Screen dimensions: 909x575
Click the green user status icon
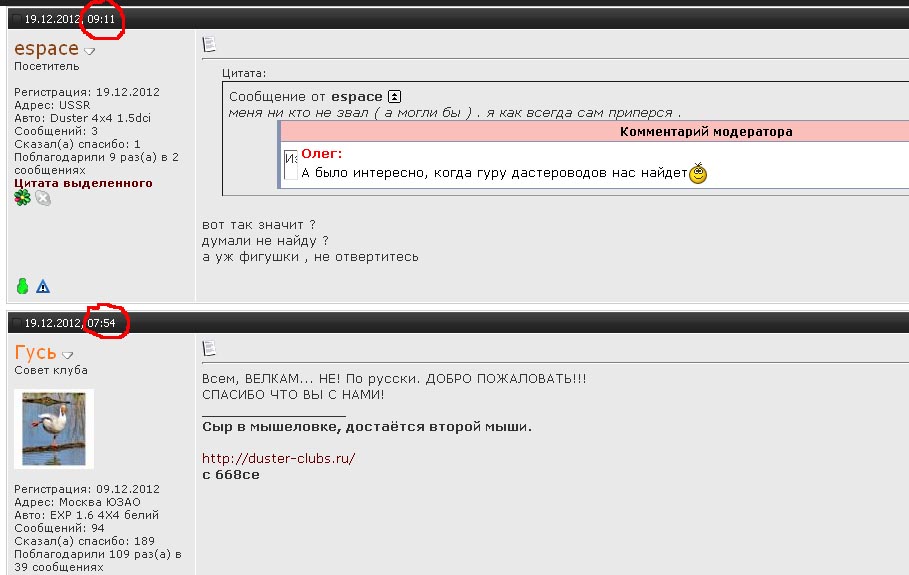(23, 286)
